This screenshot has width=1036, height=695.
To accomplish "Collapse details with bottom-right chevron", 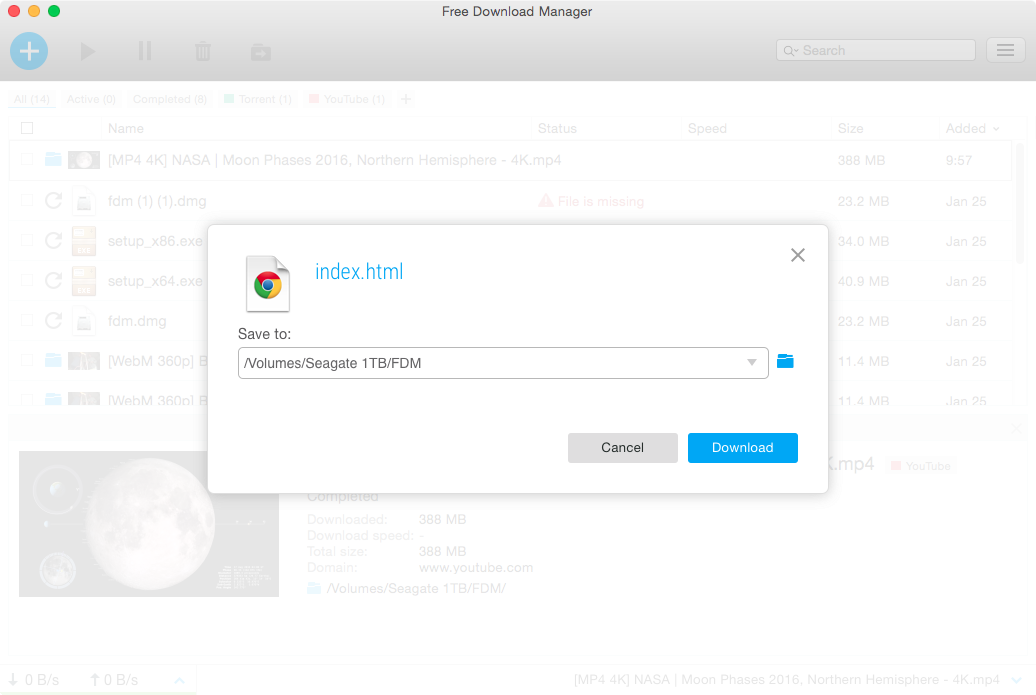I will pos(1017,680).
